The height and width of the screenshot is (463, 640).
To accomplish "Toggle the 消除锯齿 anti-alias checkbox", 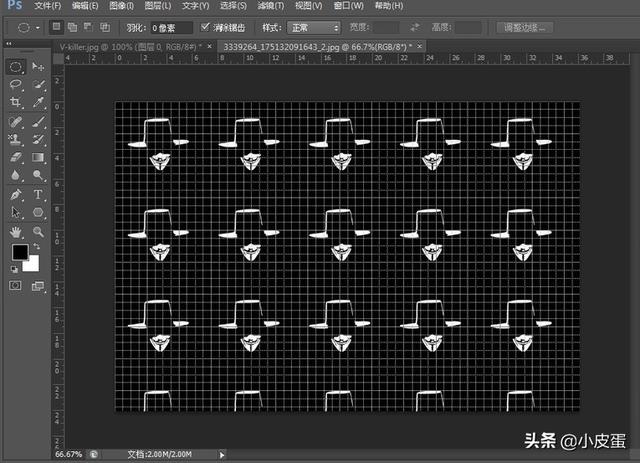I will coord(205,27).
